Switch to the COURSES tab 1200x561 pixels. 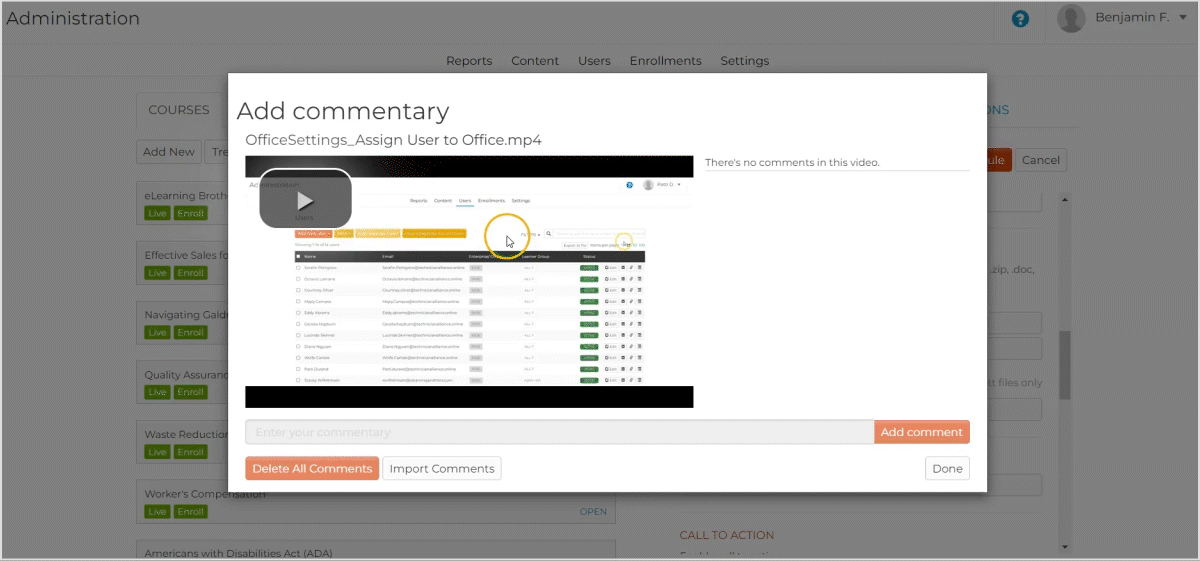(x=179, y=110)
